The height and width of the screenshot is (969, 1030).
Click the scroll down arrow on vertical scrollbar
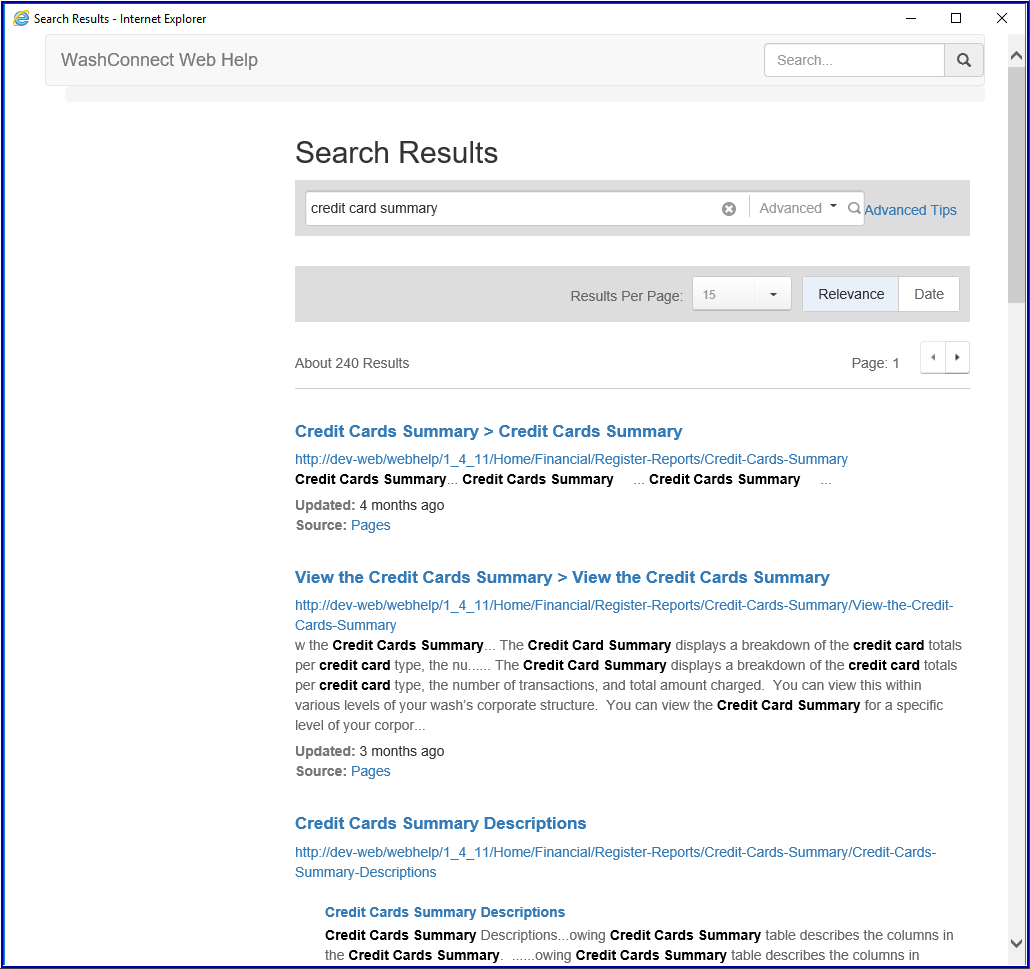(x=1016, y=942)
